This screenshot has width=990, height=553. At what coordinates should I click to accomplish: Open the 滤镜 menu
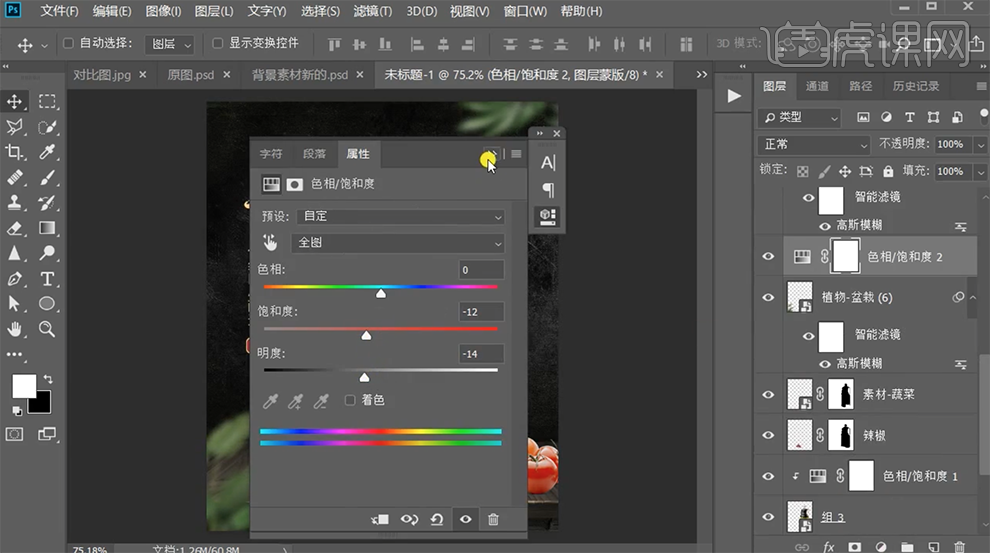coord(374,11)
